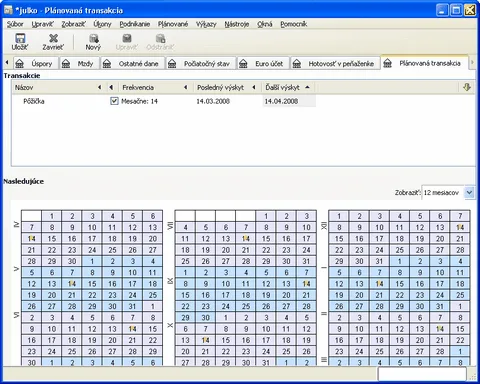Click the arrow right of Názov column
This screenshot has width=480, height=384.
pyautogui.click(x=99, y=87)
